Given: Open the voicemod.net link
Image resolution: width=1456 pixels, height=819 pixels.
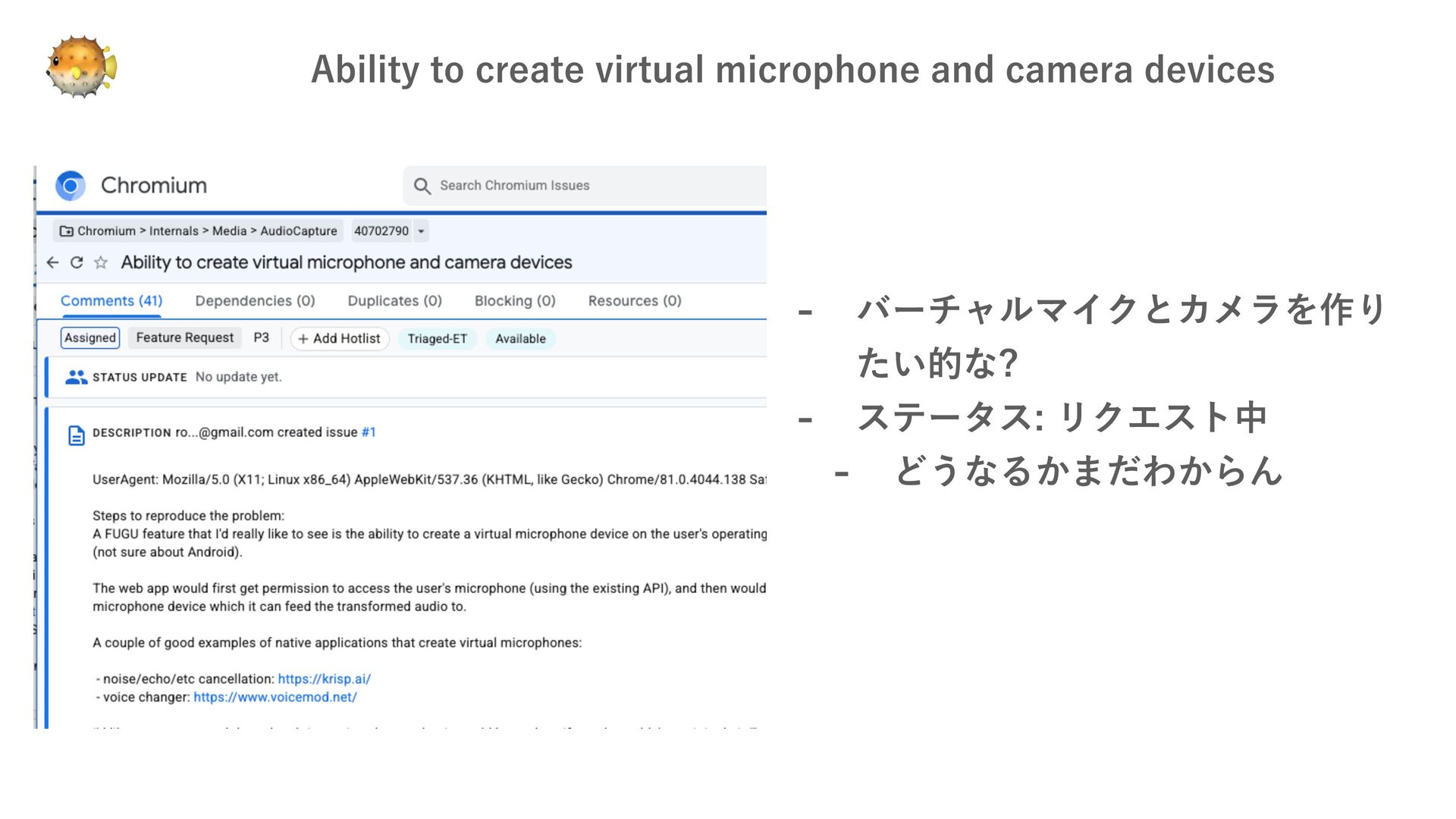Looking at the screenshot, I should point(275,698).
